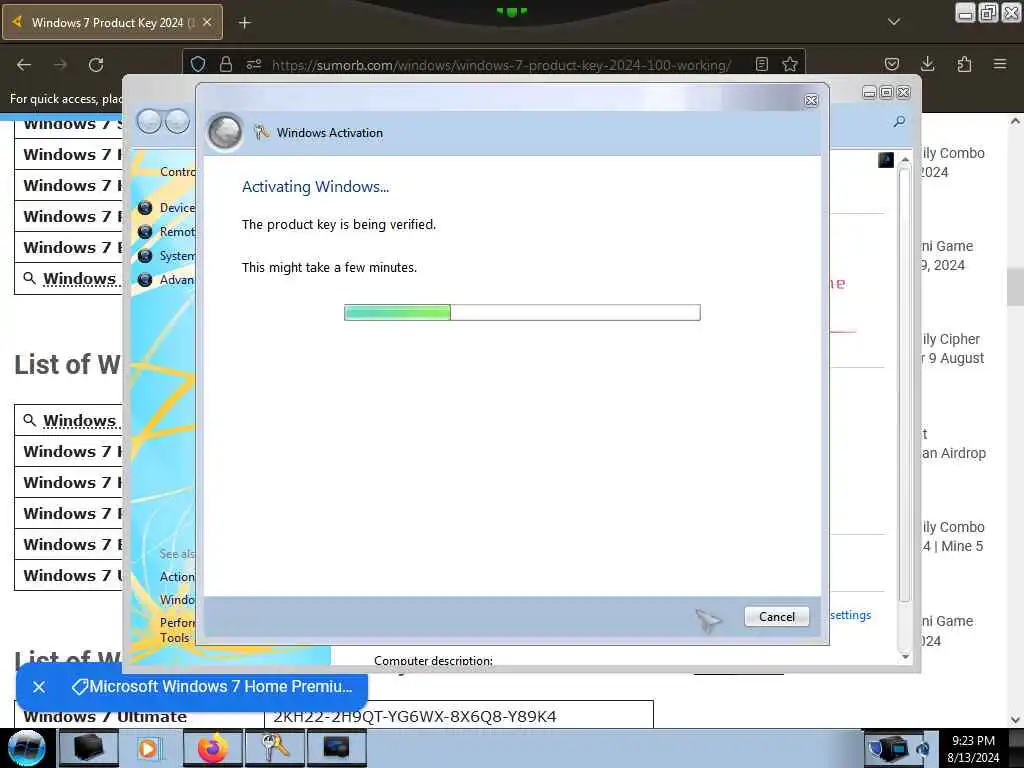
Task: Open Action Center link in sidebar
Action: pos(177,577)
